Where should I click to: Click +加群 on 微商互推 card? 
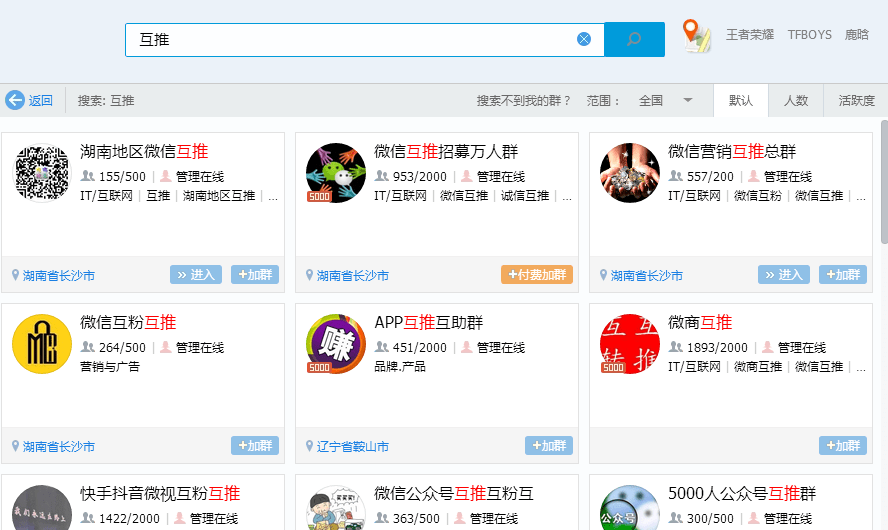pos(843,446)
